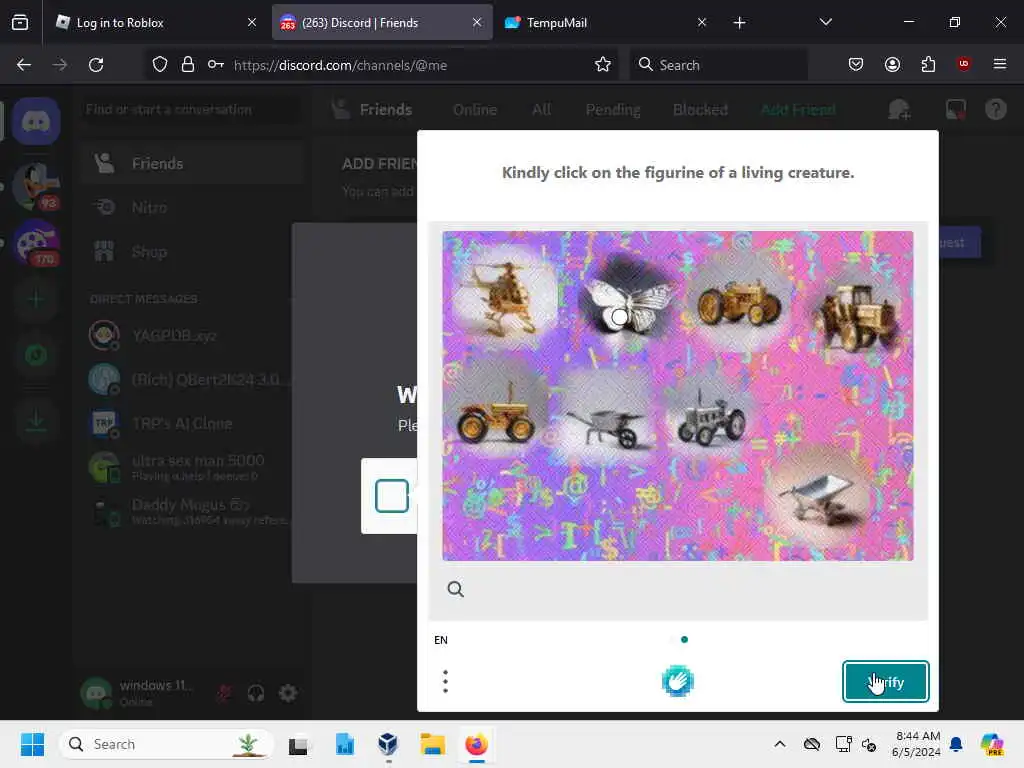Image resolution: width=1024 pixels, height=768 pixels.
Task: Open Discord User Settings gear icon
Action: (x=288, y=693)
